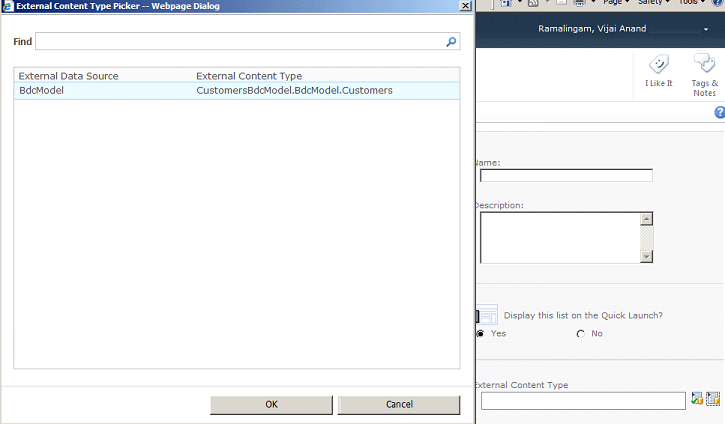This screenshot has height=424, width=725.
Task: Click the check external content type icon
Action: point(697,400)
